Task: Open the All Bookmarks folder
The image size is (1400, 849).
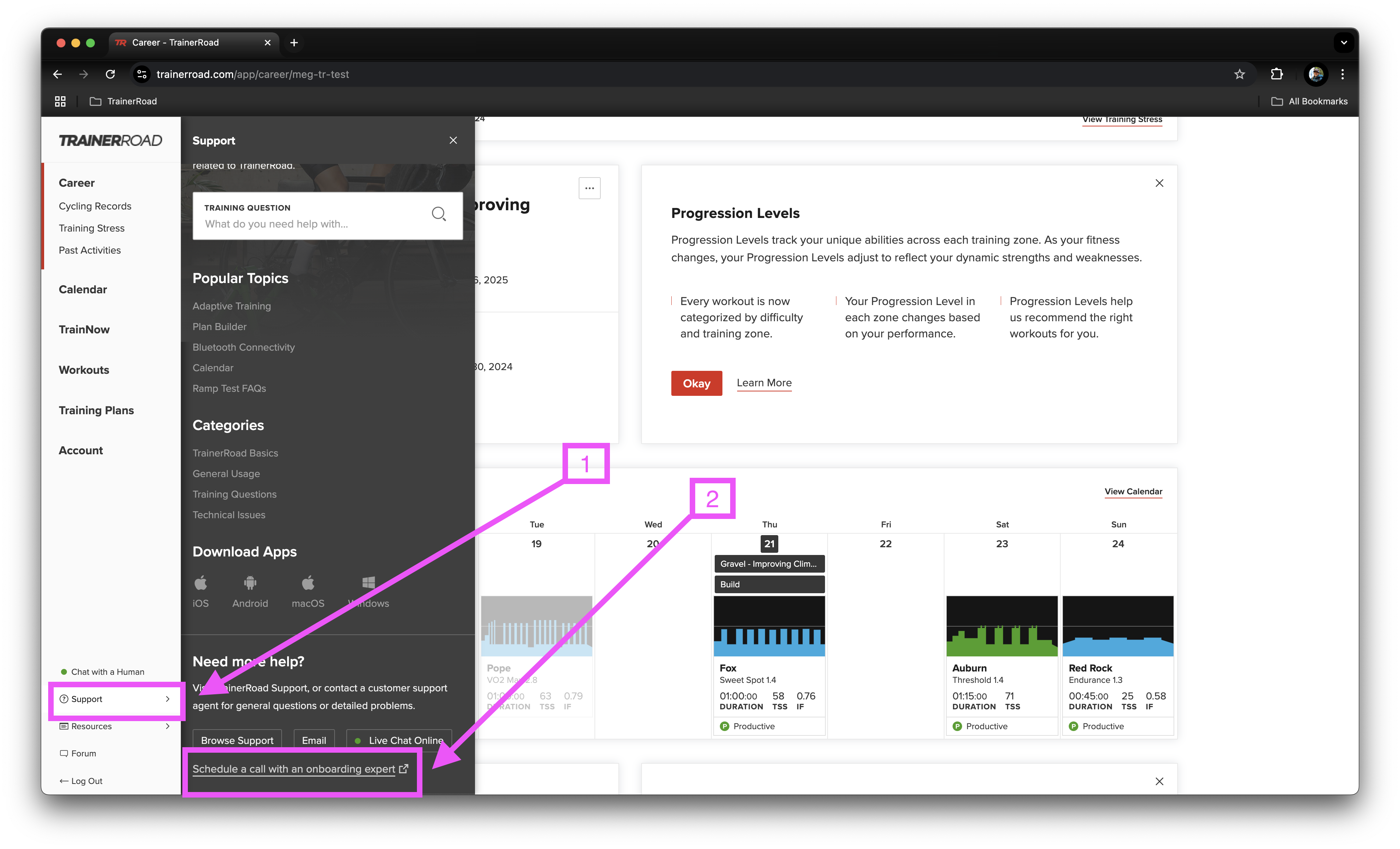Action: click(x=1309, y=101)
